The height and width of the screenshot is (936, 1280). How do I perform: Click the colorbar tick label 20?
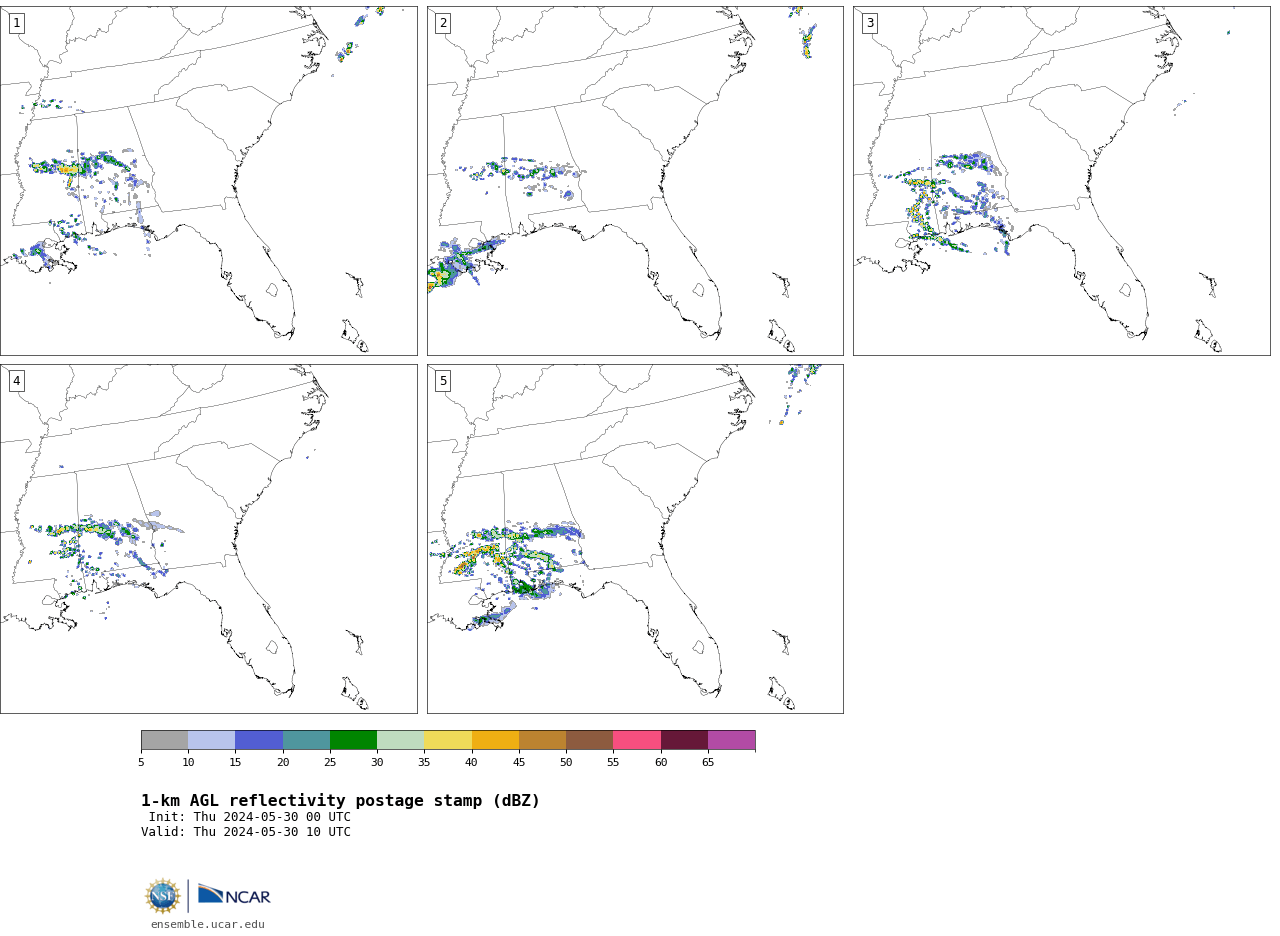(x=283, y=763)
